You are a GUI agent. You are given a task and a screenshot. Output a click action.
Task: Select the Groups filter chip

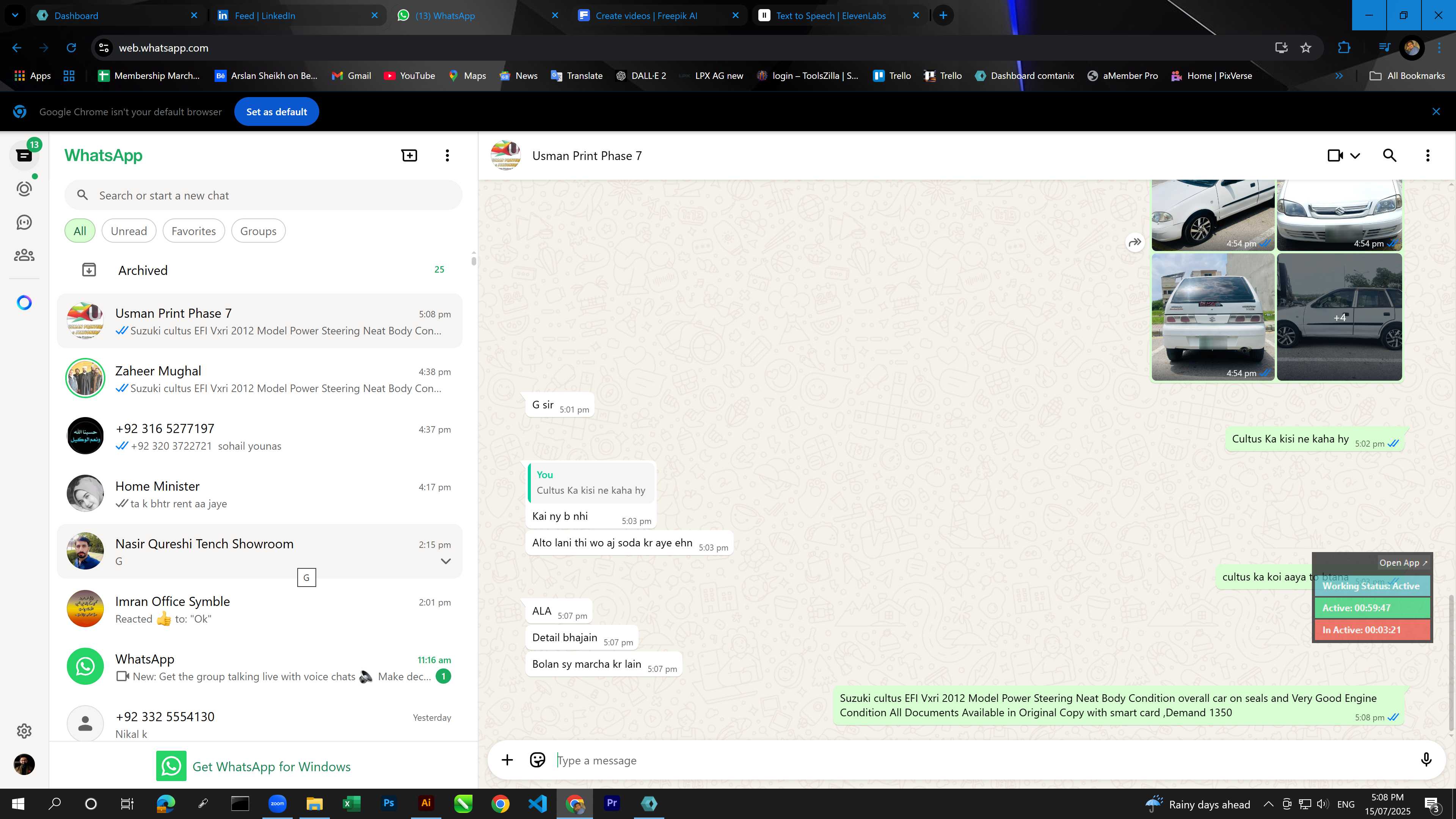[x=258, y=231]
